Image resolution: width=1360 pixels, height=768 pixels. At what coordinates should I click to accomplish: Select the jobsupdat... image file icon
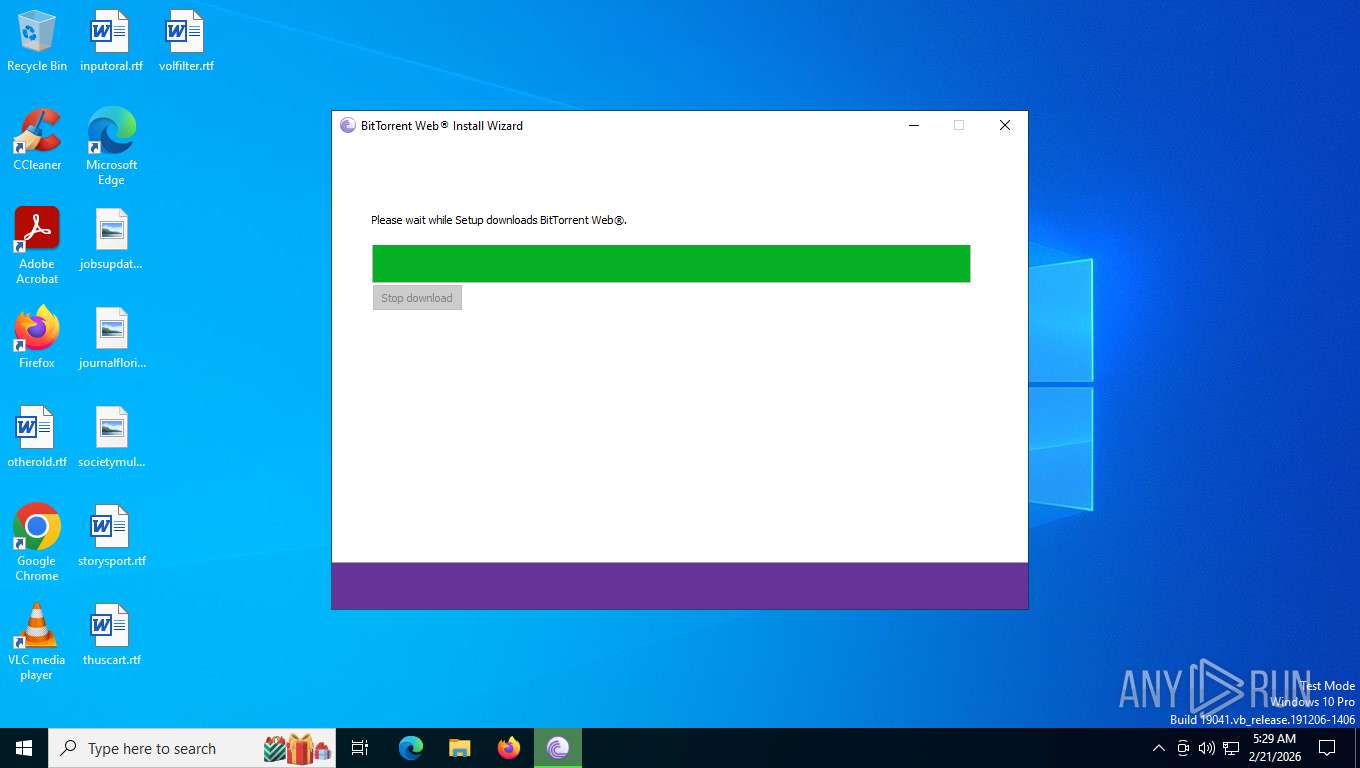point(111,240)
